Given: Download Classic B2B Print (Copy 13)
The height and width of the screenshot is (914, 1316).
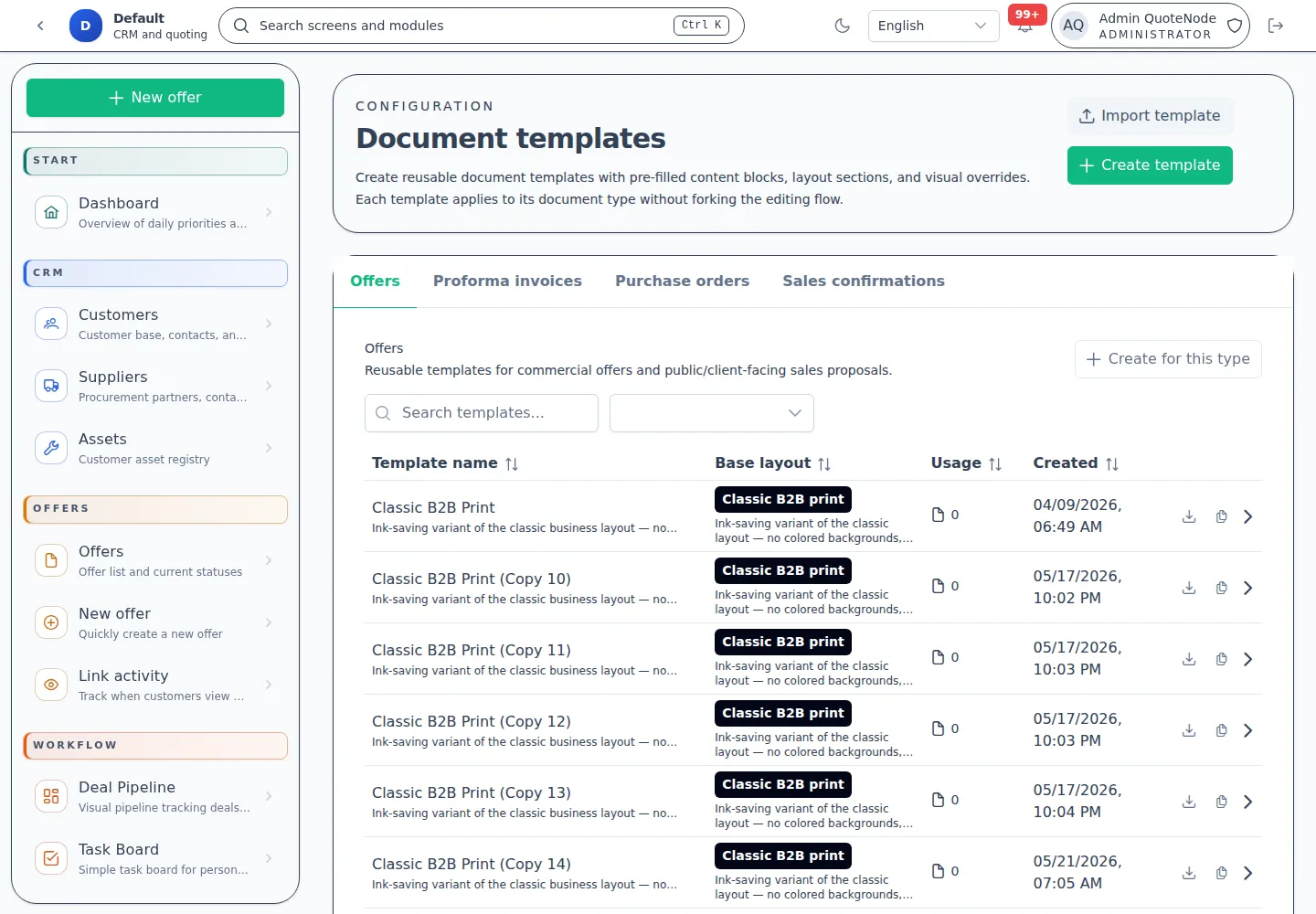Looking at the screenshot, I should click(x=1189, y=802).
